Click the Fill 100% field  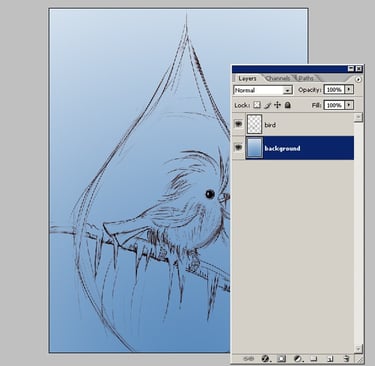click(334, 105)
